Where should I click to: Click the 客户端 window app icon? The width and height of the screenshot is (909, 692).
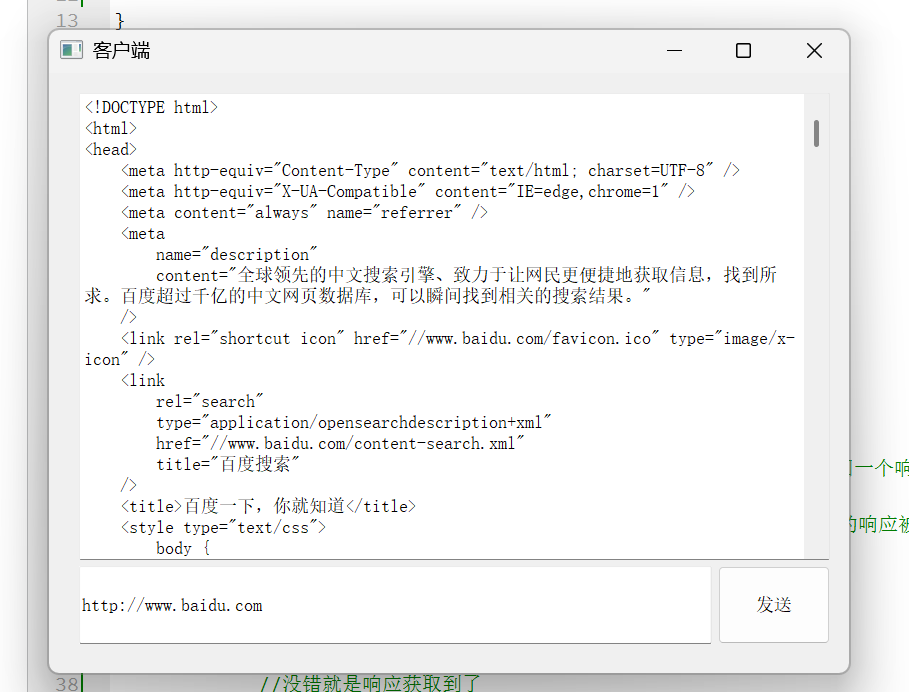pyautogui.click(x=71, y=50)
